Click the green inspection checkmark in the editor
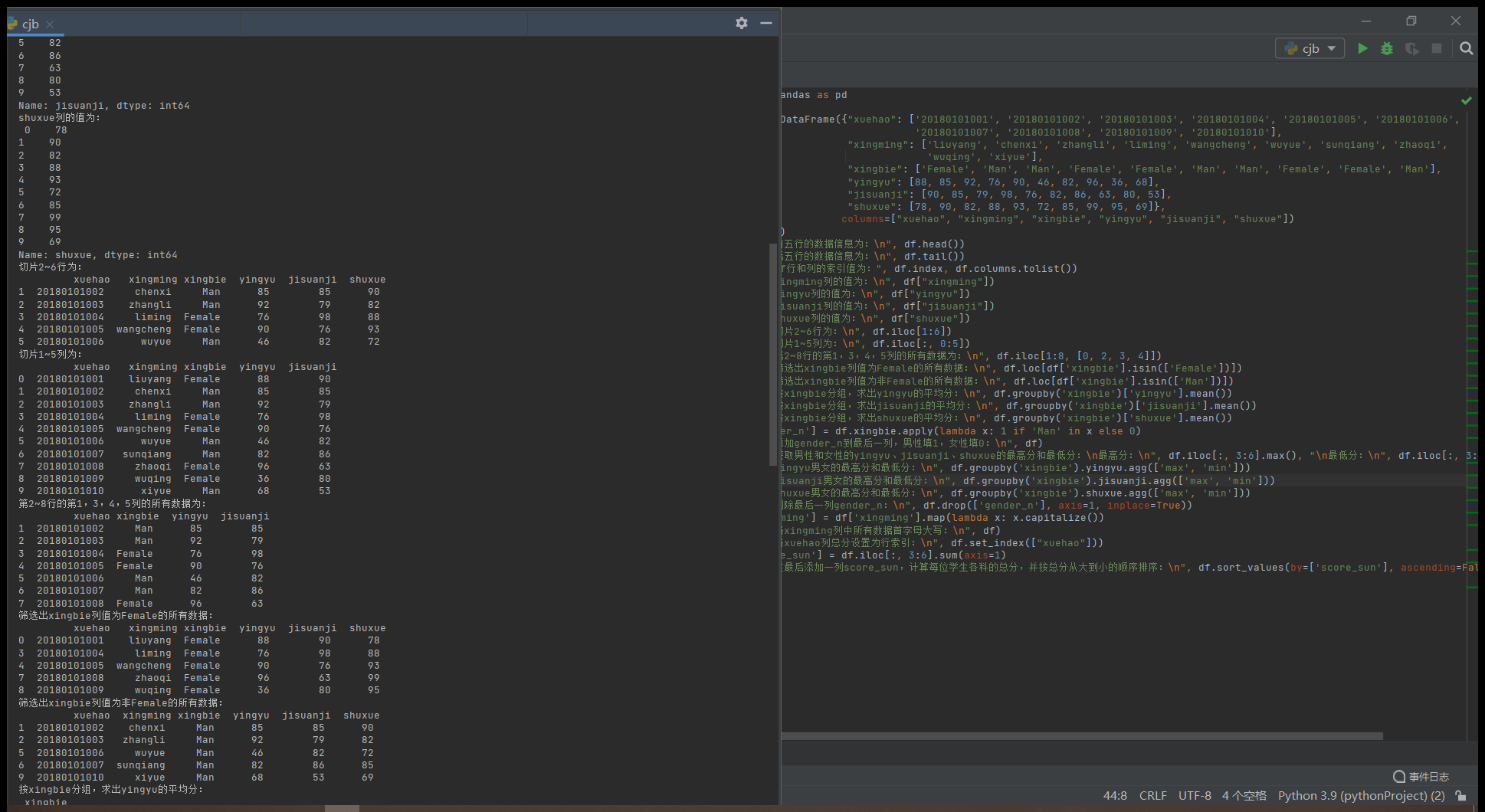The image size is (1485, 812). click(1466, 100)
